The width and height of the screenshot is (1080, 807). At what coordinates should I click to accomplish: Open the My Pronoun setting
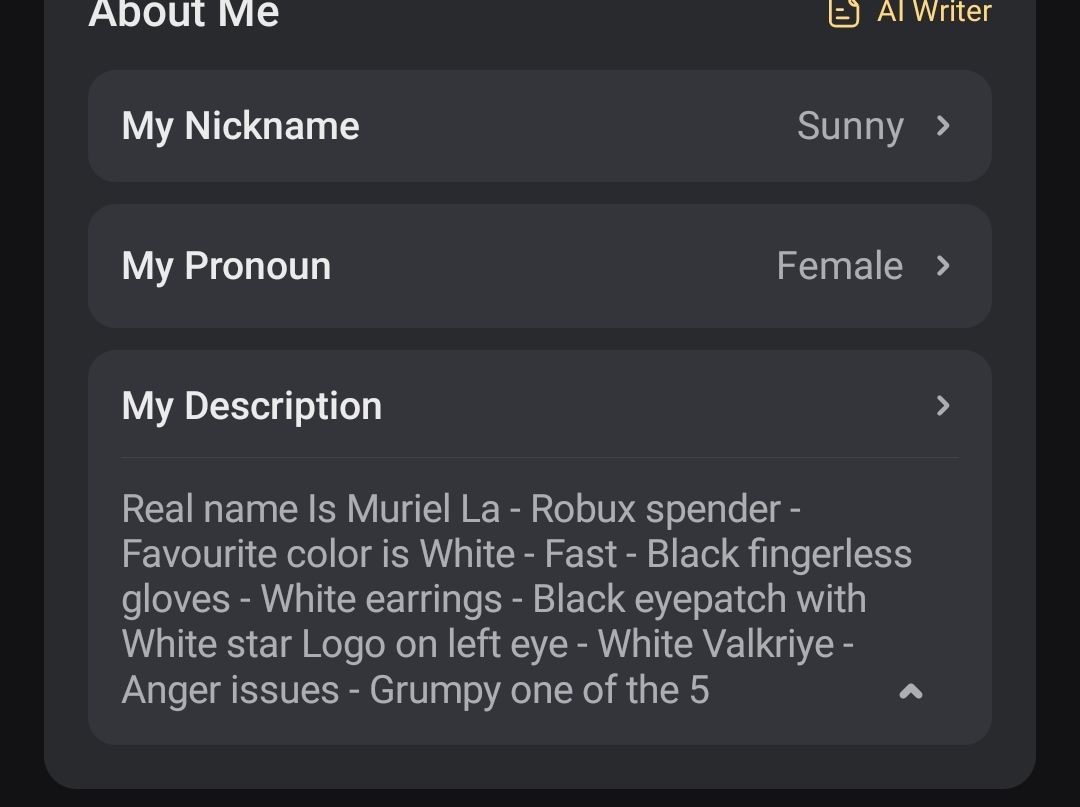coord(226,266)
